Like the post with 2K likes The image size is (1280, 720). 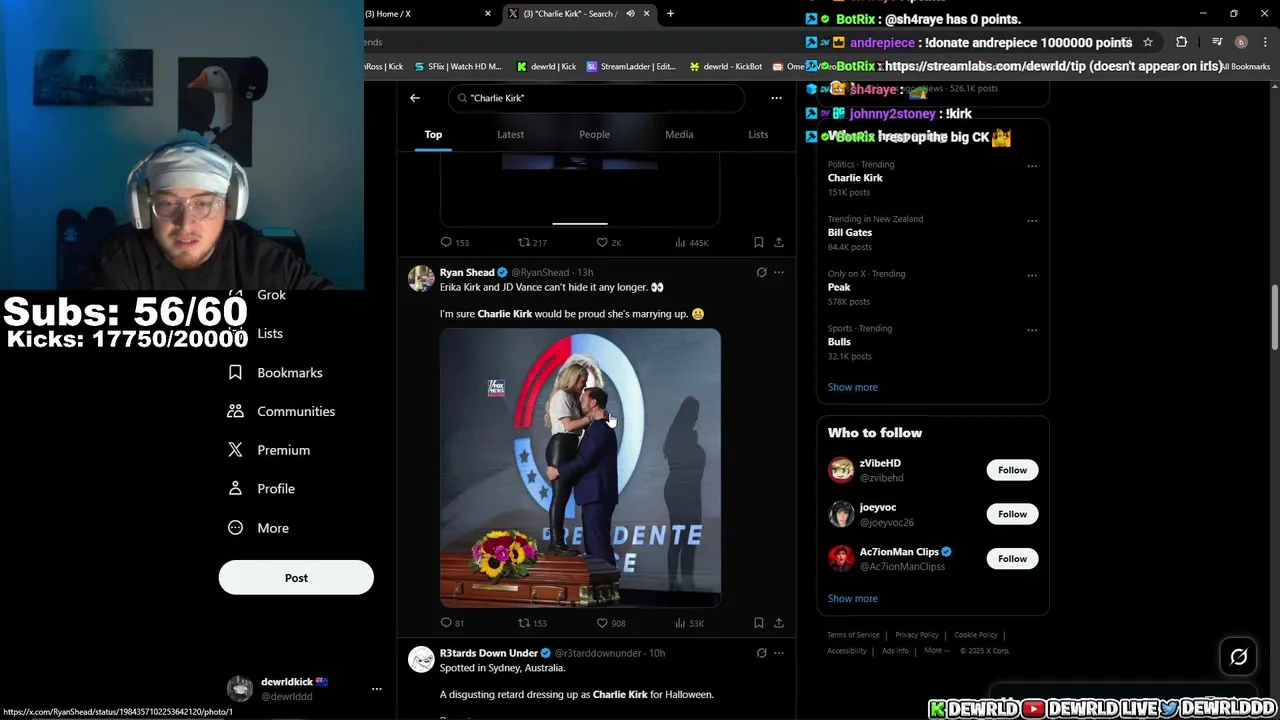[602, 242]
